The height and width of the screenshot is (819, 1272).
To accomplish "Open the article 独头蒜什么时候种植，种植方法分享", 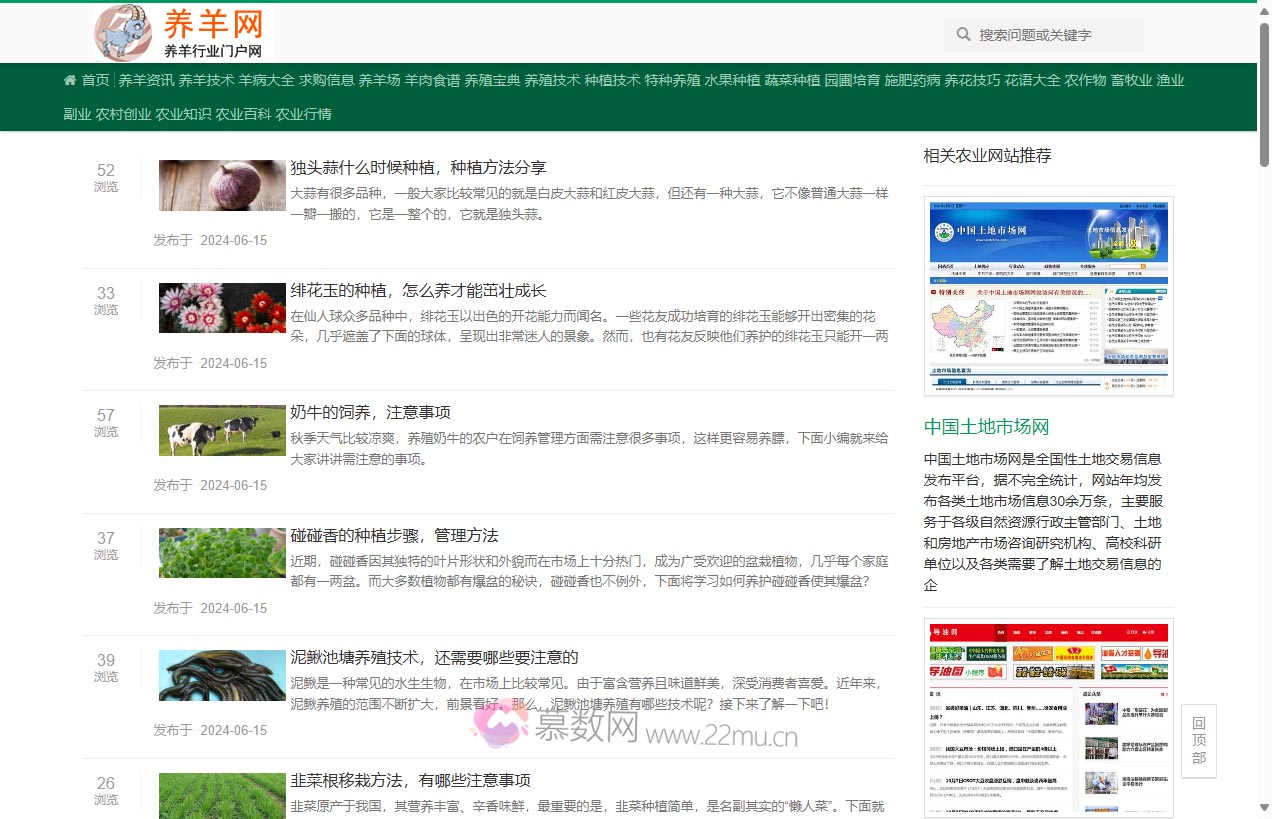I will tap(418, 167).
